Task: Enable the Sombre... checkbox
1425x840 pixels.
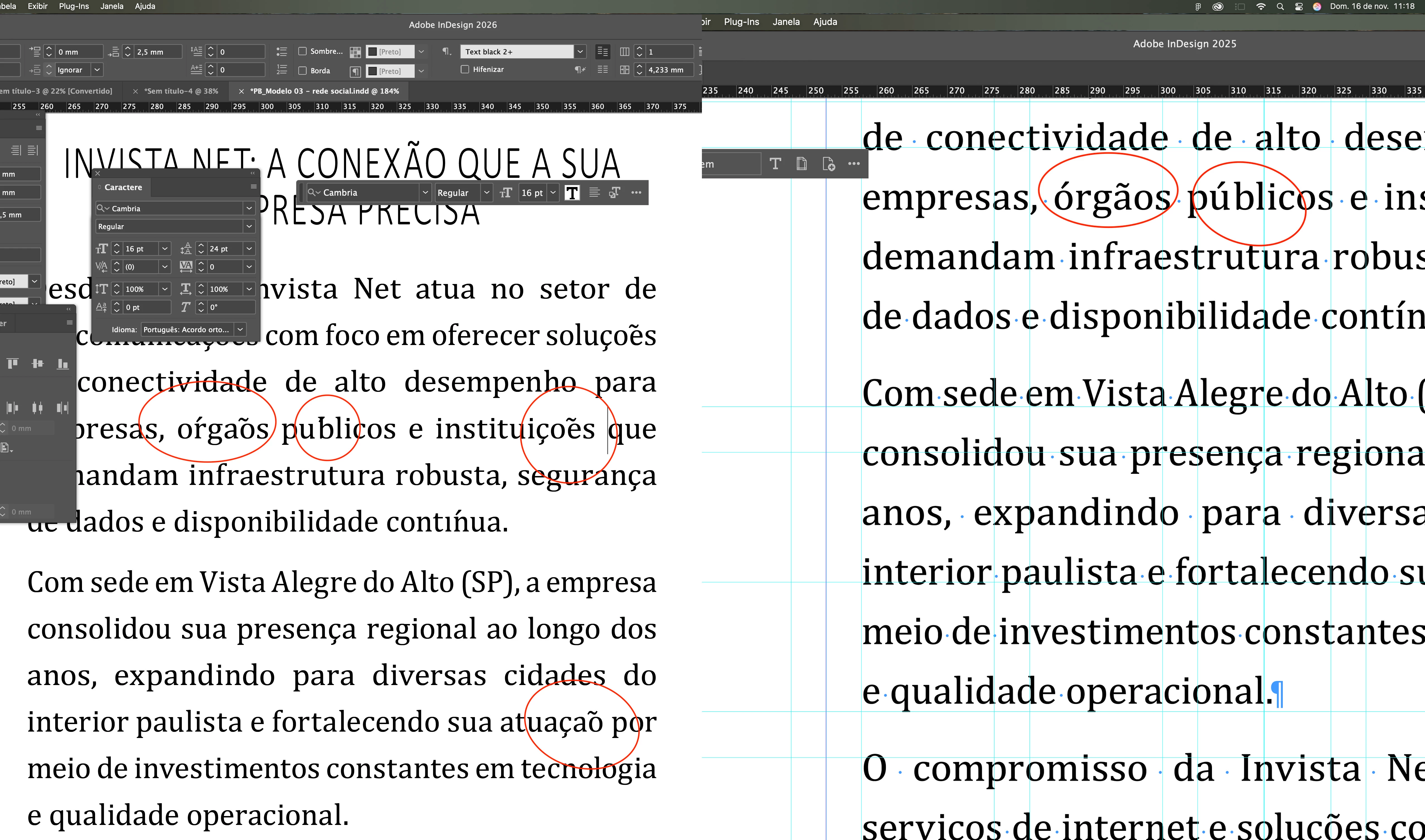Action: [303, 52]
